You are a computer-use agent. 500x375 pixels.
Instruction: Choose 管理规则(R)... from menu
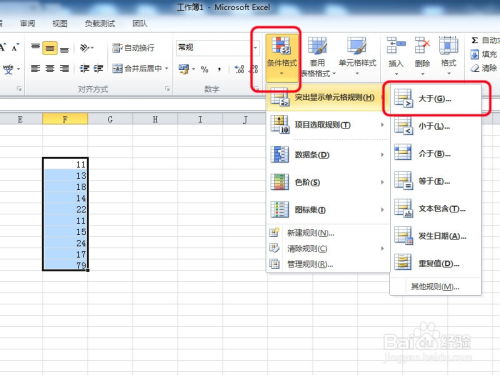click(x=327, y=264)
